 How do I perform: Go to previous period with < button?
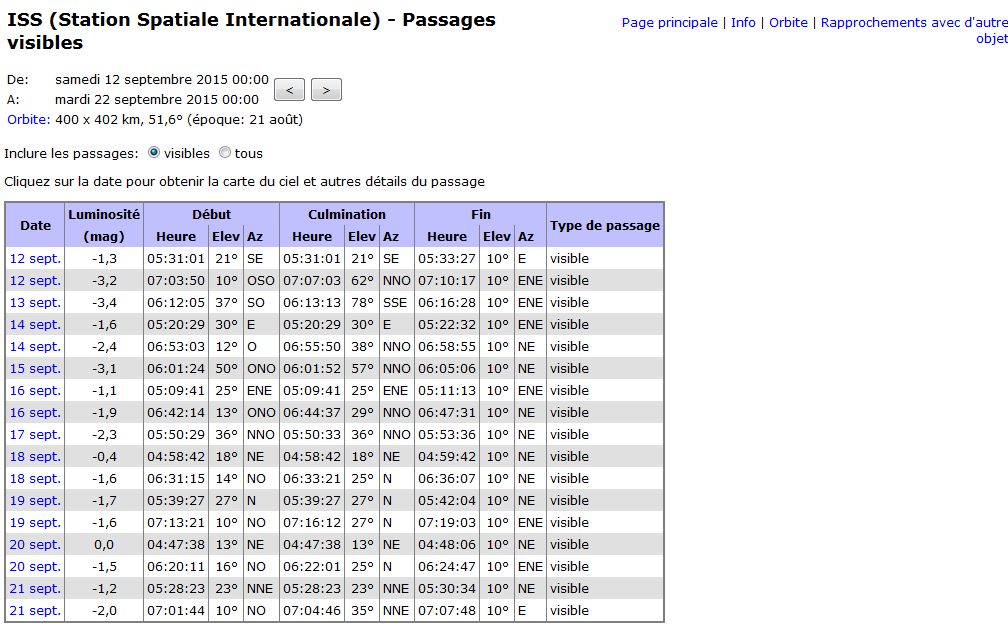click(x=289, y=90)
